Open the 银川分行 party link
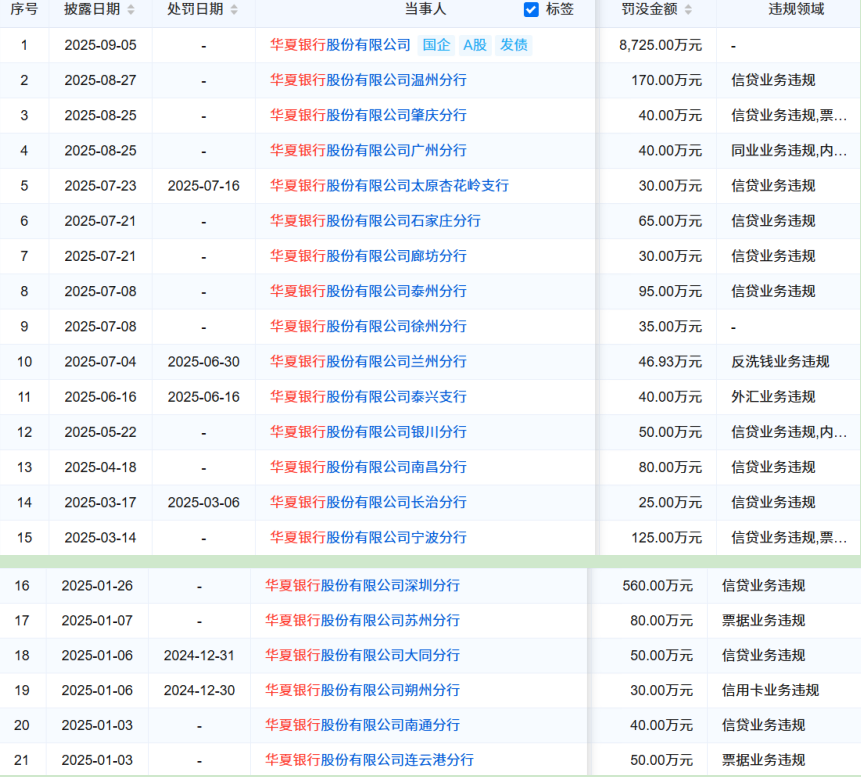 coord(368,432)
